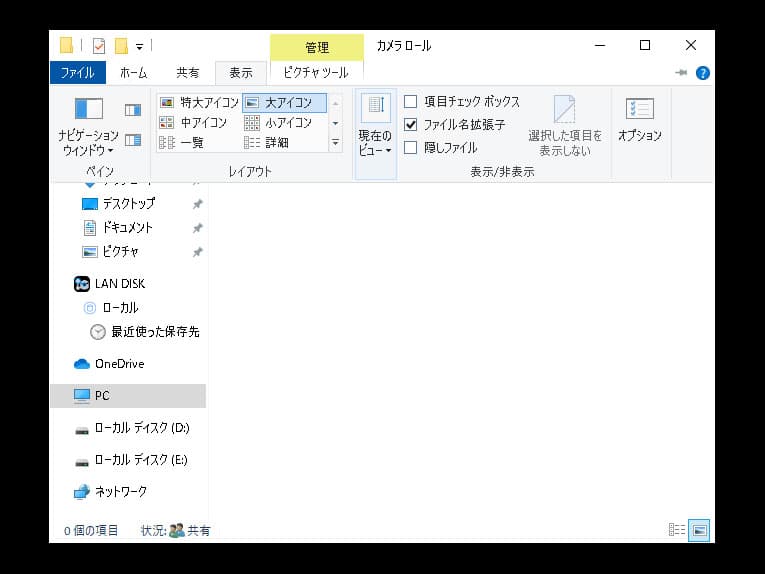Viewport: 765px width, 574px height.
Task: Click the details pane icon in the ribbon
Action: tap(133, 140)
